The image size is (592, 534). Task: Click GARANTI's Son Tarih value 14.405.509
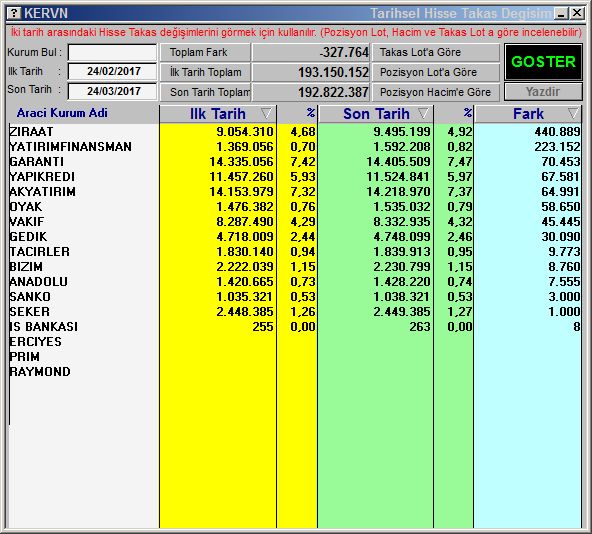tap(398, 162)
